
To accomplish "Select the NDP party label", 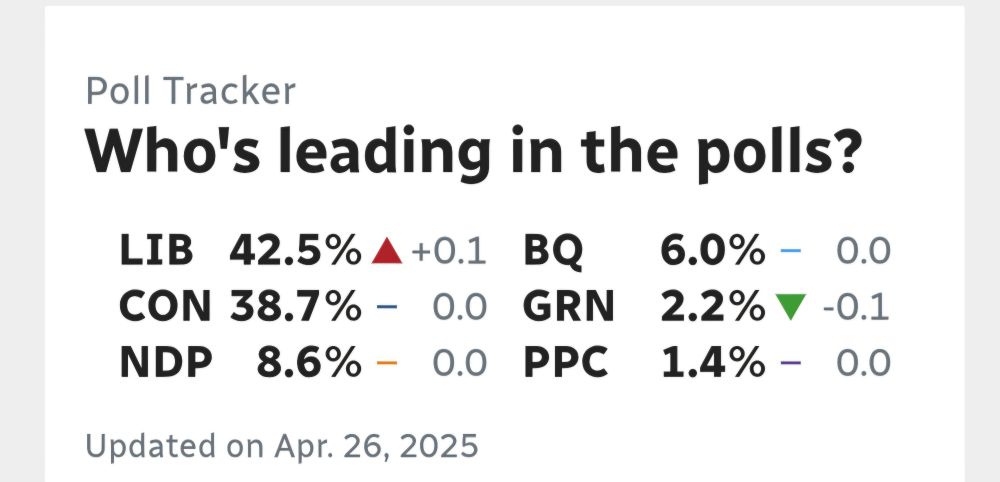I will click(x=166, y=363).
